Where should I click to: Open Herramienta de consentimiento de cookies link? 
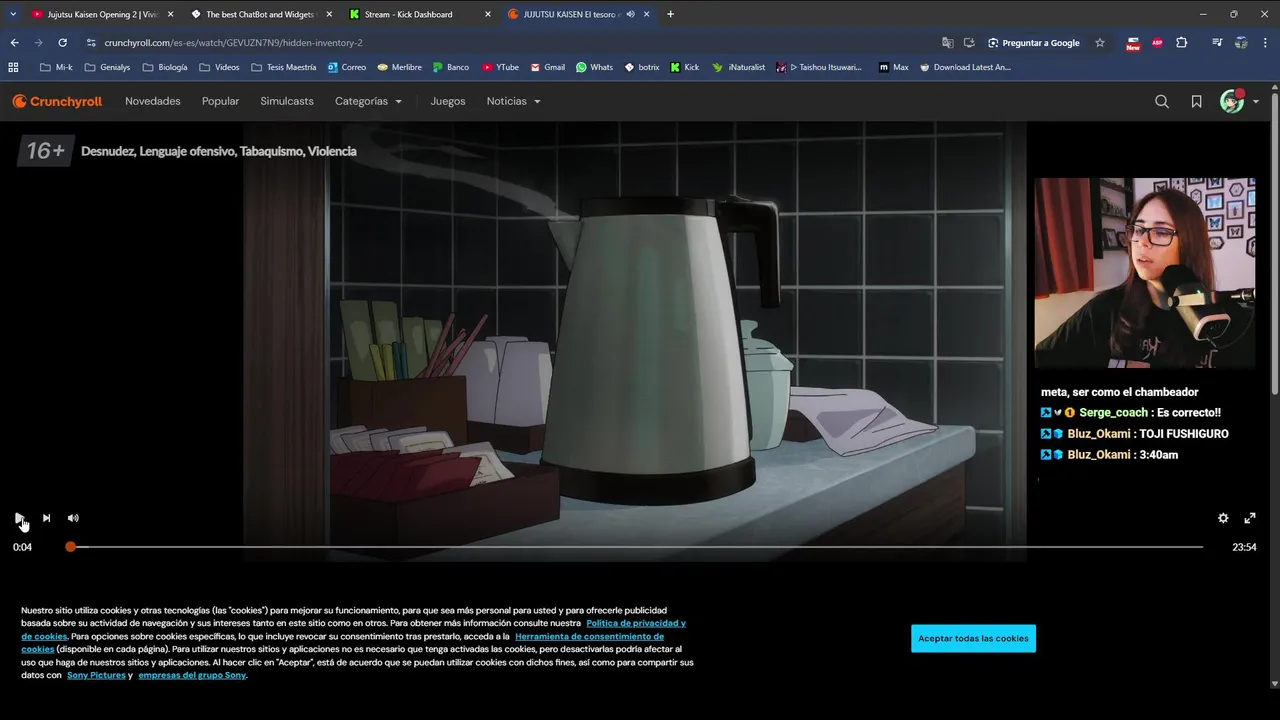point(342,642)
